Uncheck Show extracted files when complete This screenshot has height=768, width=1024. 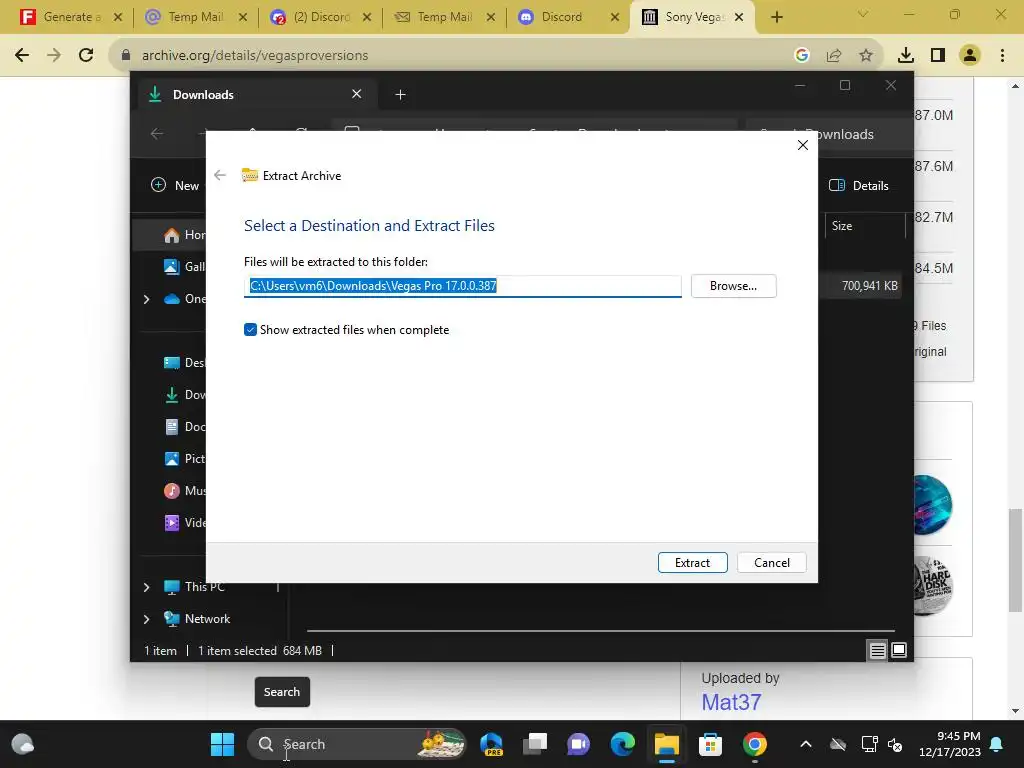[250, 330]
